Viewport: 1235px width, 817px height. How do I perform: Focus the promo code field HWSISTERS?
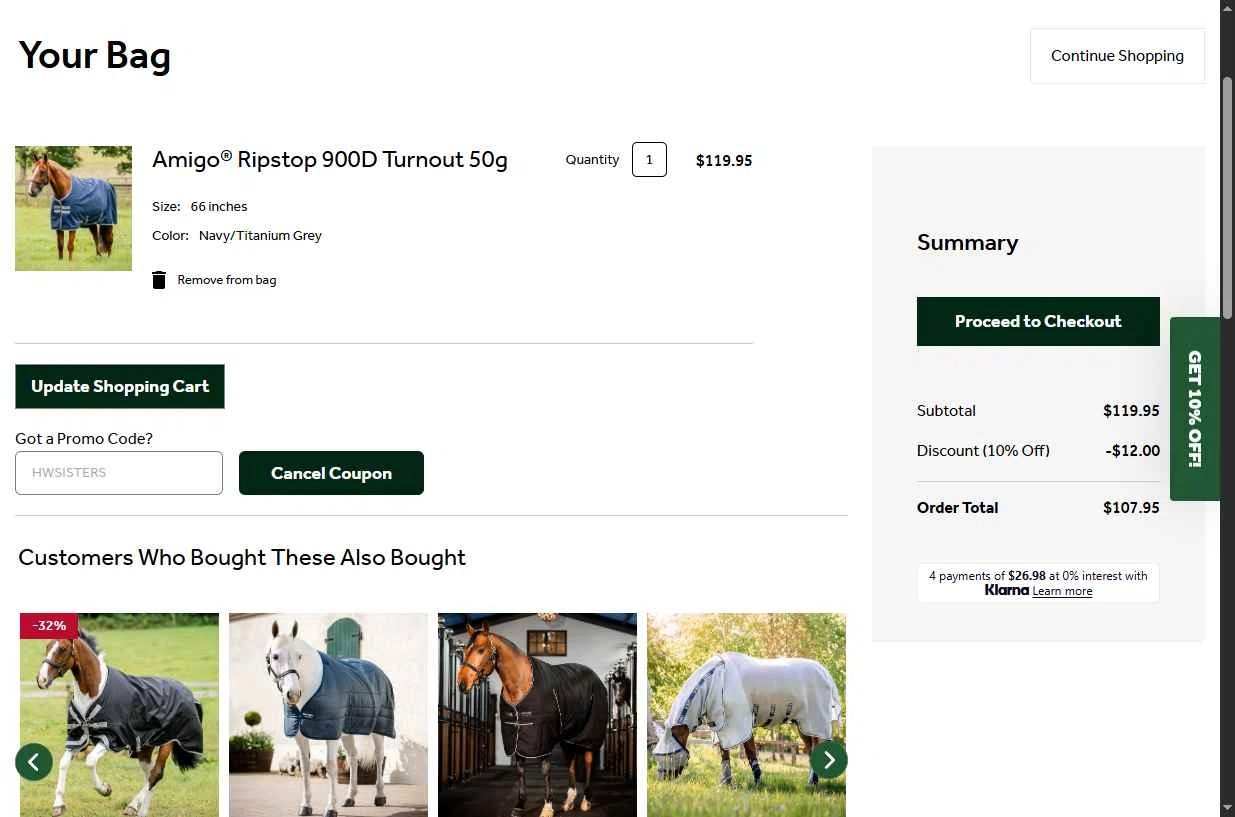[119, 473]
